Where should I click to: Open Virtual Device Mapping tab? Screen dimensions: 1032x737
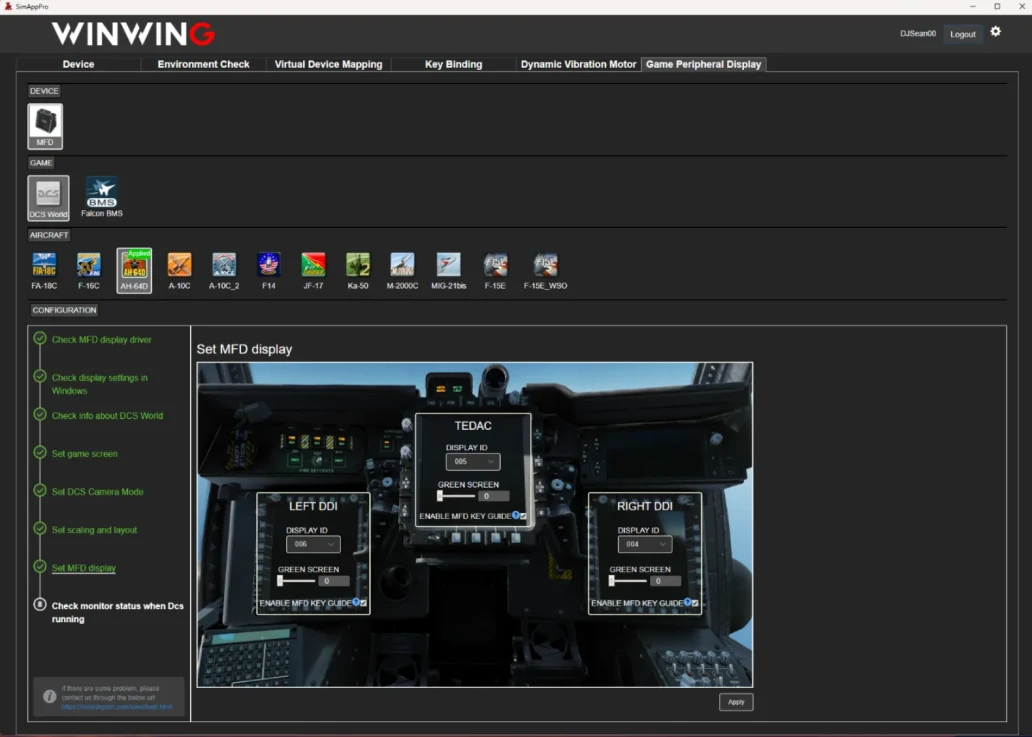coord(328,64)
